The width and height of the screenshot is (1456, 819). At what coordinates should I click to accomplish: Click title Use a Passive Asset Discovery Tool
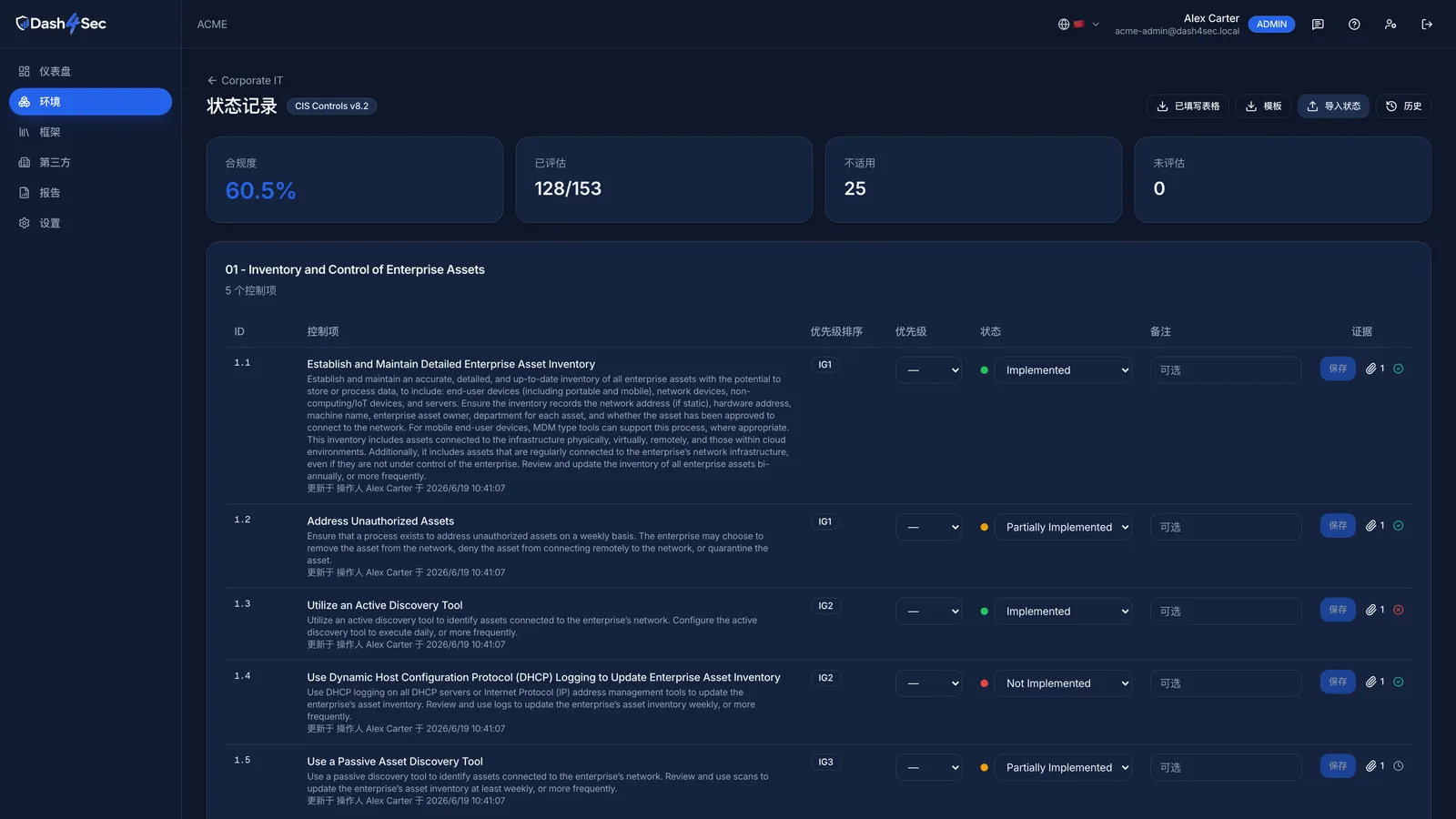[x=395, y=762]
